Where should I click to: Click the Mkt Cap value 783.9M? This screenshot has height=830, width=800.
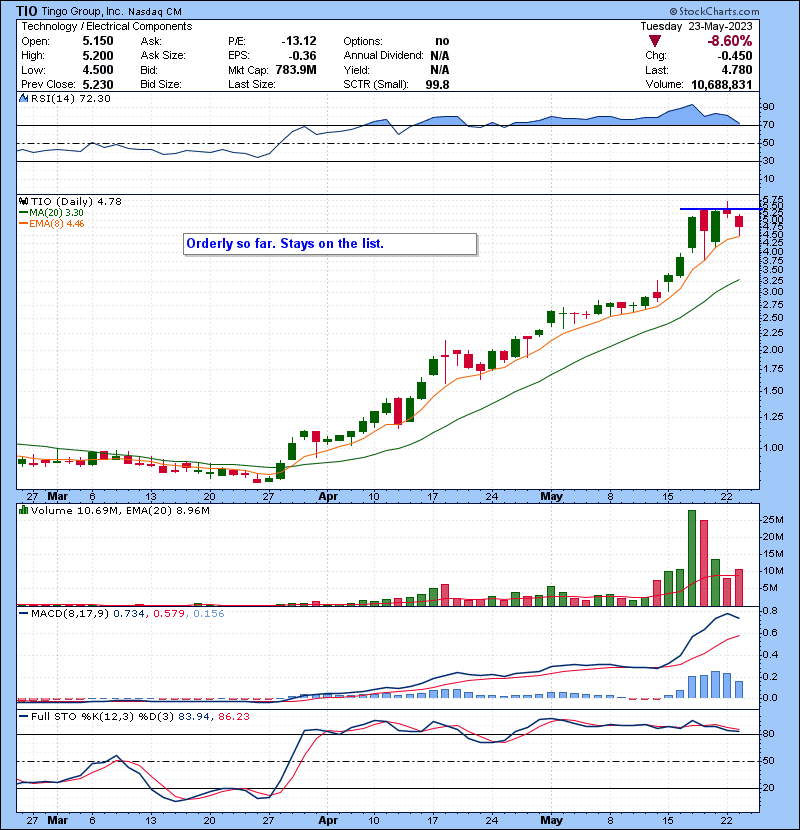pyautogui.click(x=296, y=70)
